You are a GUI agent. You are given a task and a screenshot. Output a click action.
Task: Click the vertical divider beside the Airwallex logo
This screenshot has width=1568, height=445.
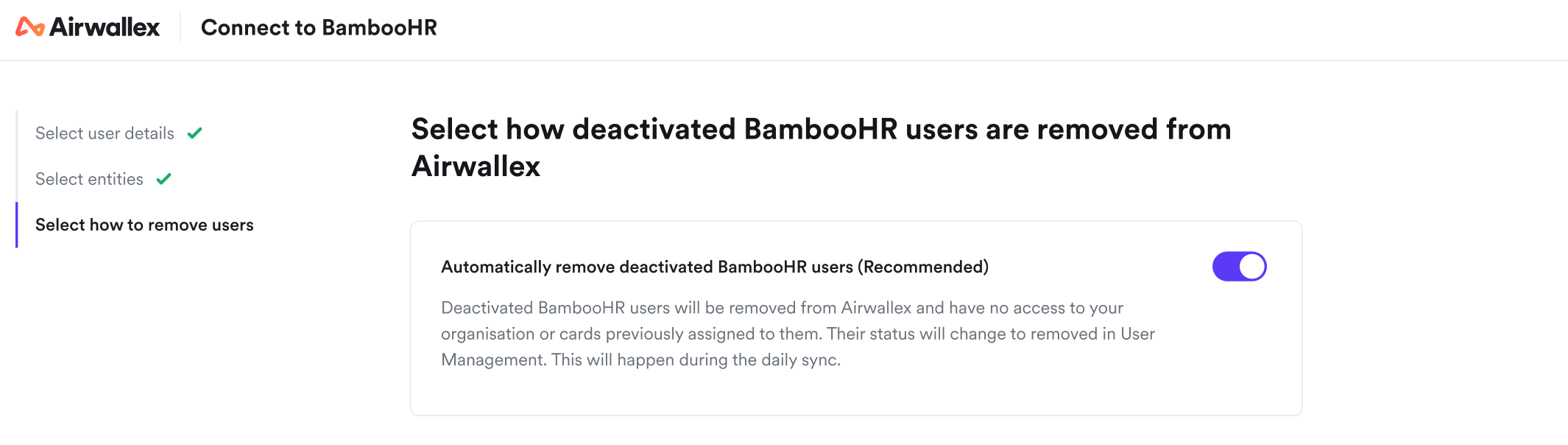(x=180, y=27)
